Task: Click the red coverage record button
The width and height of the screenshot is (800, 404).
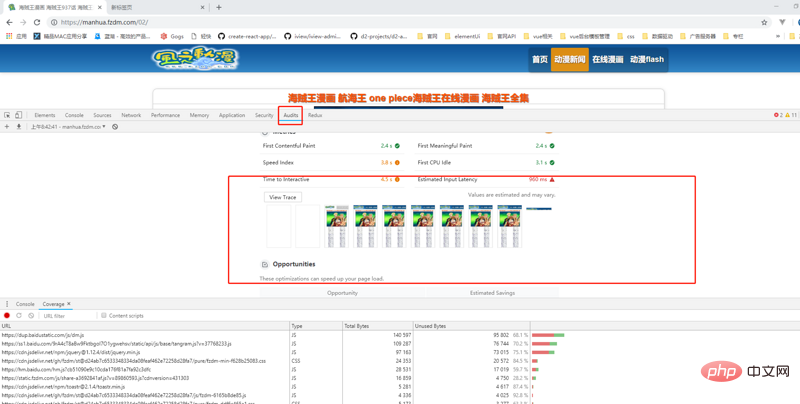Action: (x=7, y=316)
